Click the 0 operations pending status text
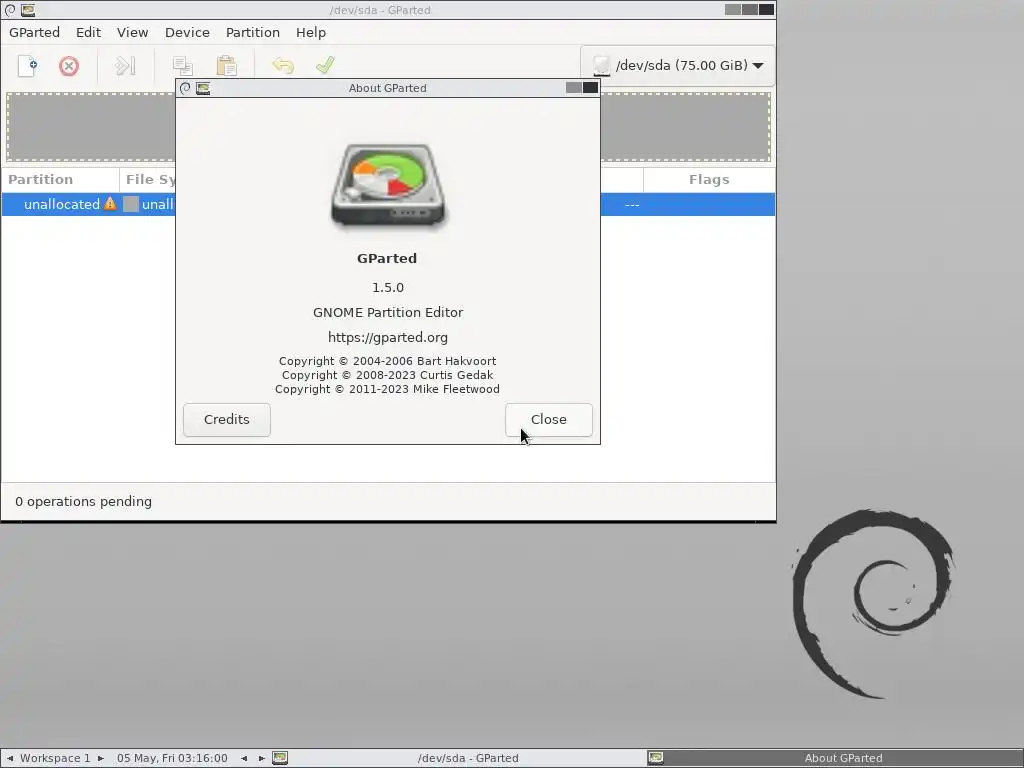Image resolution: width=1024 pixels, height=768 pixels. [84, 502]
